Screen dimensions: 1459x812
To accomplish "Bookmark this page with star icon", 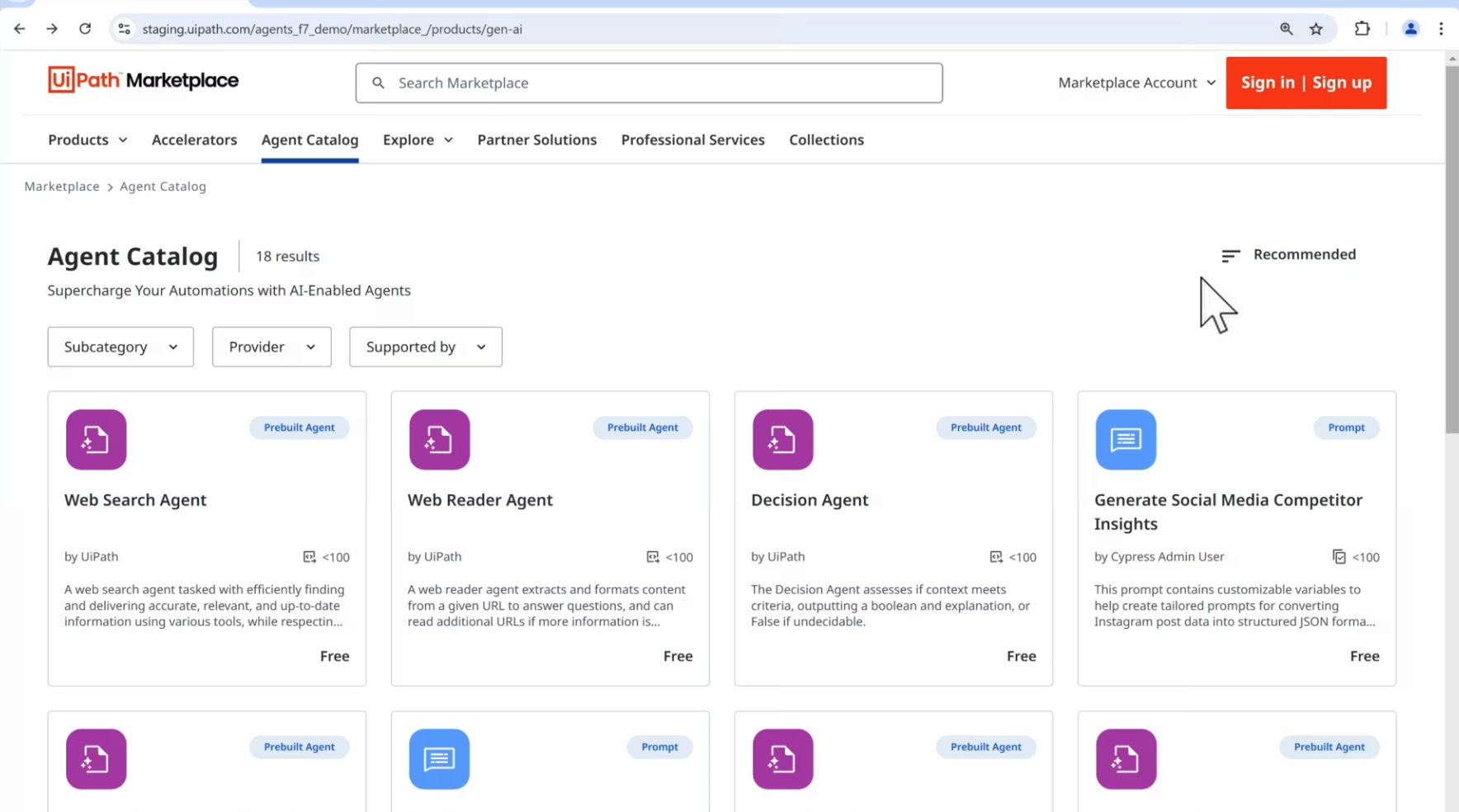I will [x=1316, y=29].
